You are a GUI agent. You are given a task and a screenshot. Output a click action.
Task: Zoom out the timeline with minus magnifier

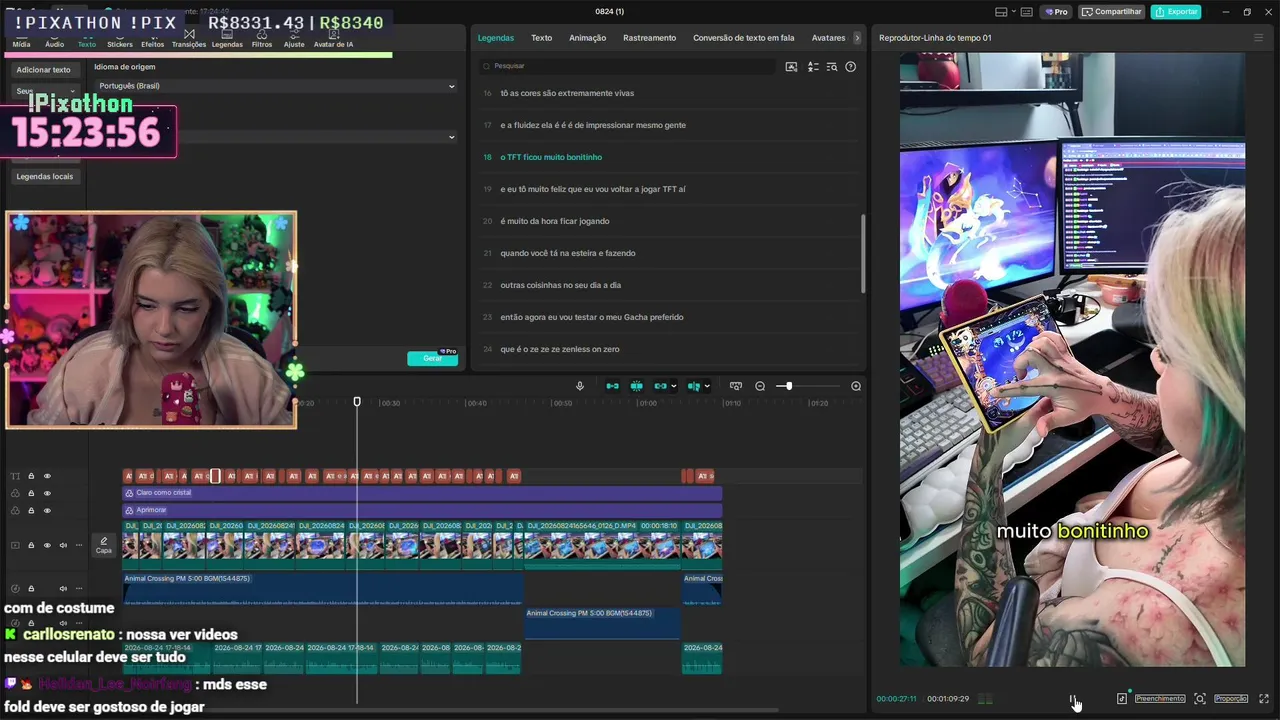pos(760,386)
